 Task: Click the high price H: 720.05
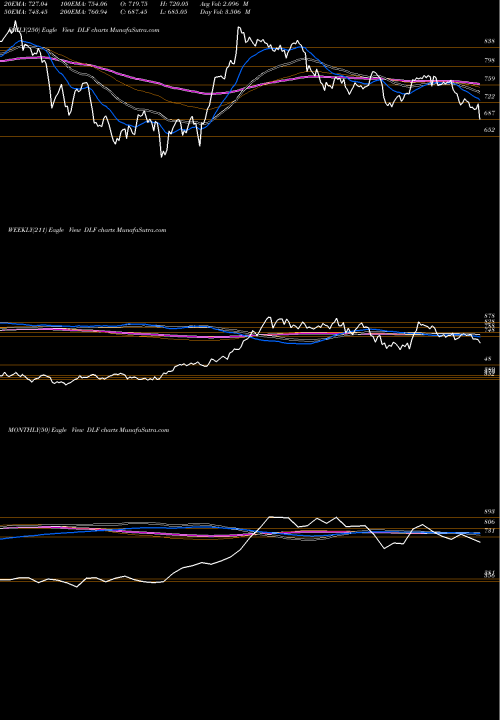(175, 3)
